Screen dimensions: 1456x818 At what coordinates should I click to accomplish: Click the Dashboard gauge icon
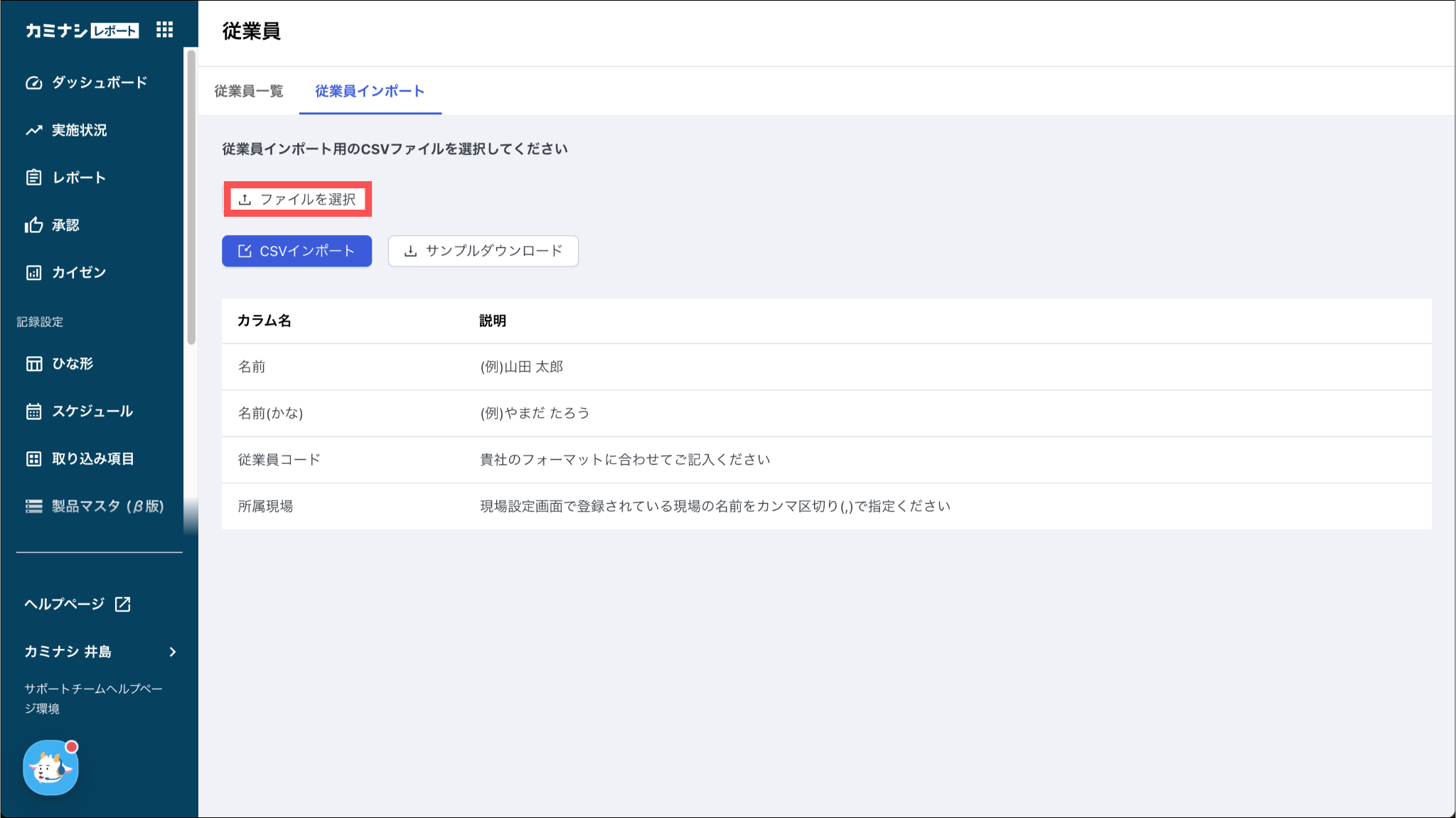tap(33, 82)
